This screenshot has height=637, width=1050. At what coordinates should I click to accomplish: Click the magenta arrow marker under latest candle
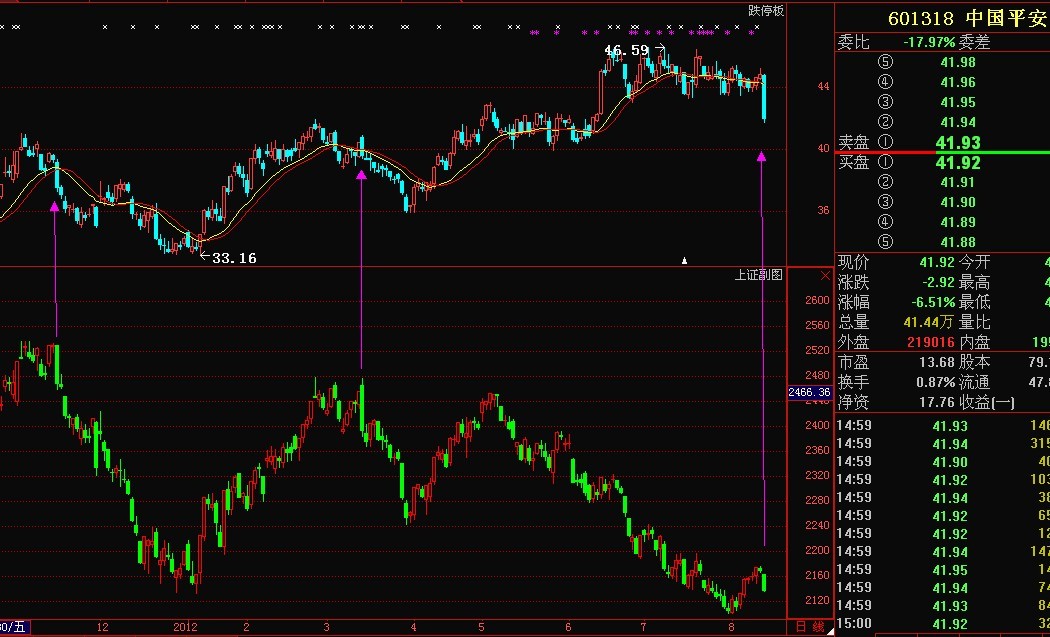(x=761, y=156)
